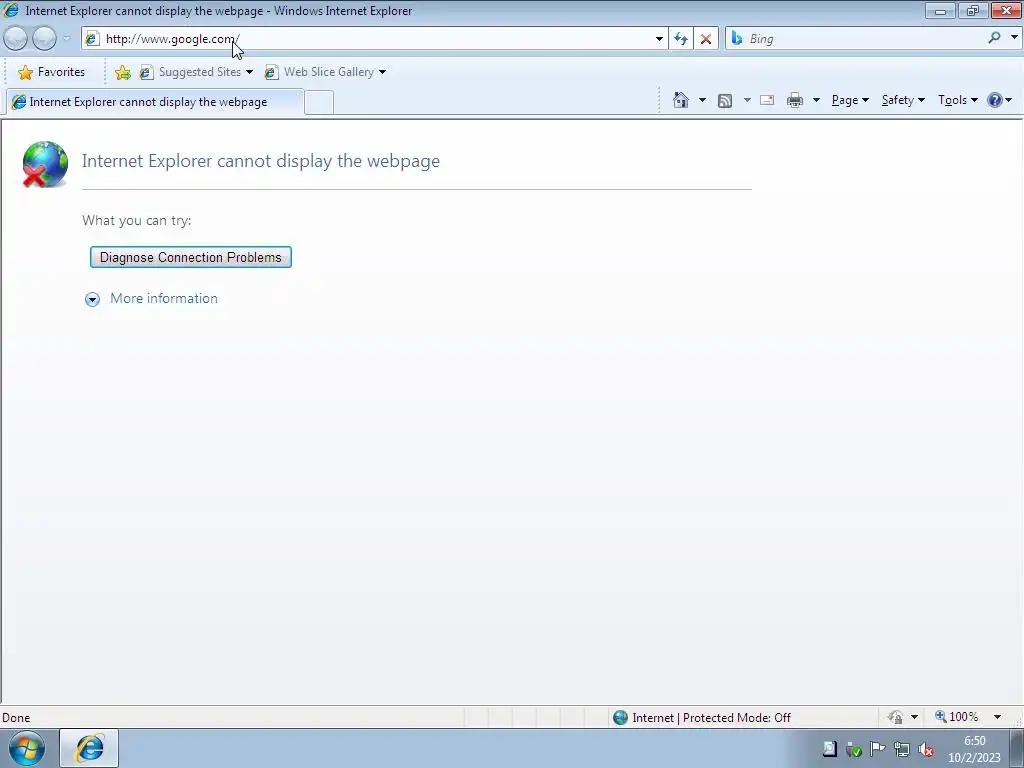1024x768 pixels.
Task: Click the Home page icon
Action: 680,100
